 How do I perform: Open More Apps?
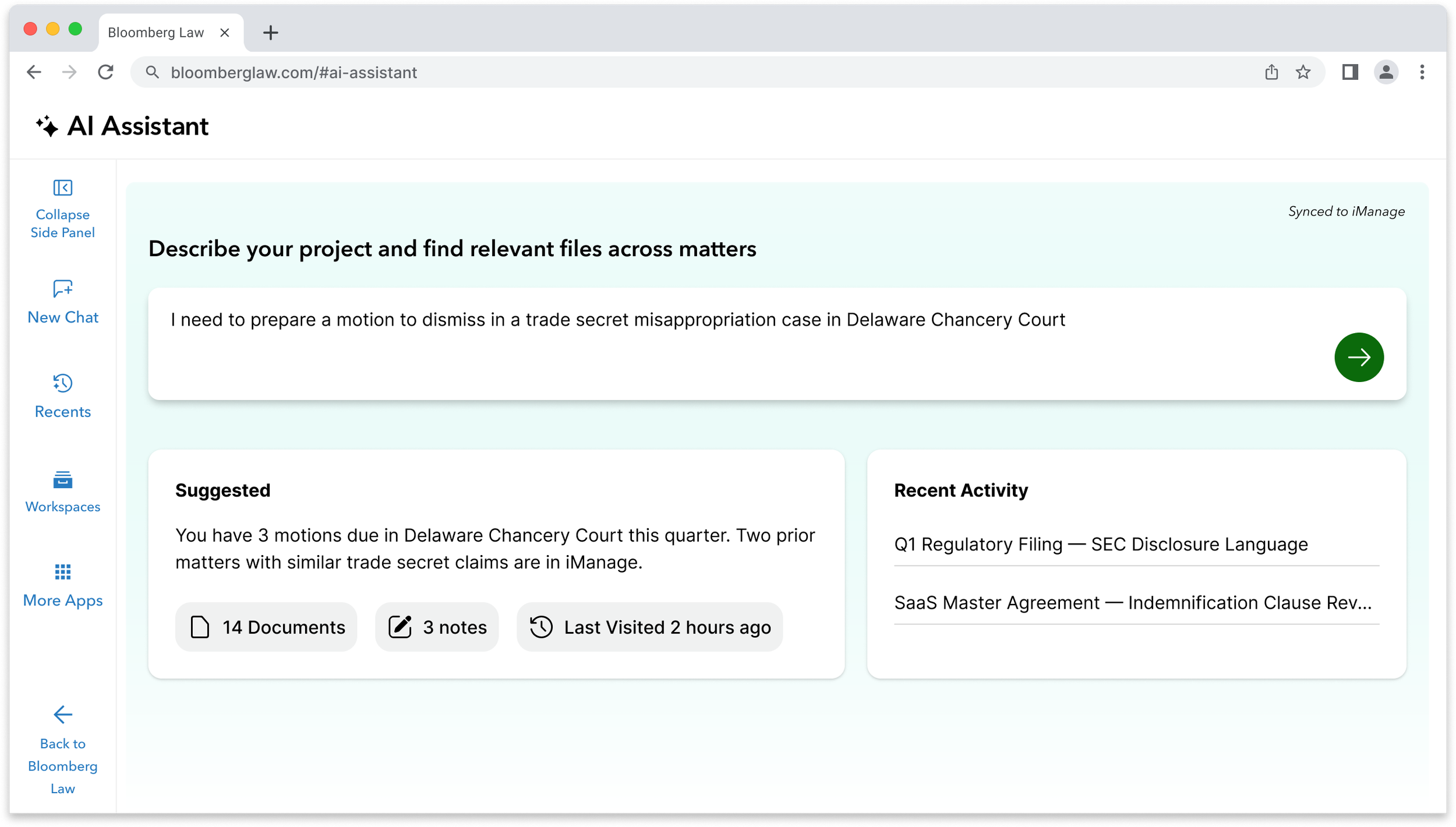[62, 586]
